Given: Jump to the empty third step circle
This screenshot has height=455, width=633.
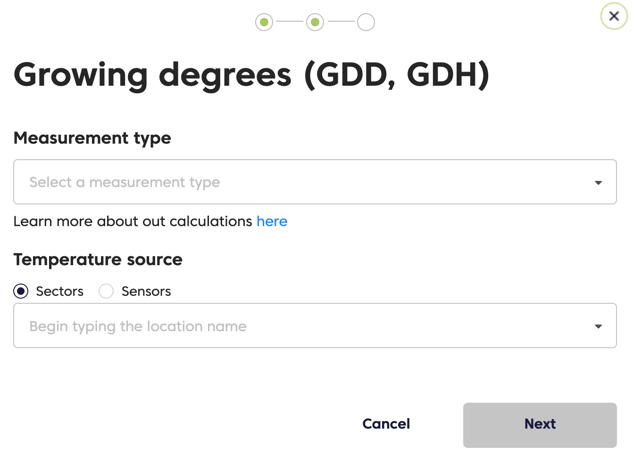Looking at the screenshot, I should coord(366,22).
